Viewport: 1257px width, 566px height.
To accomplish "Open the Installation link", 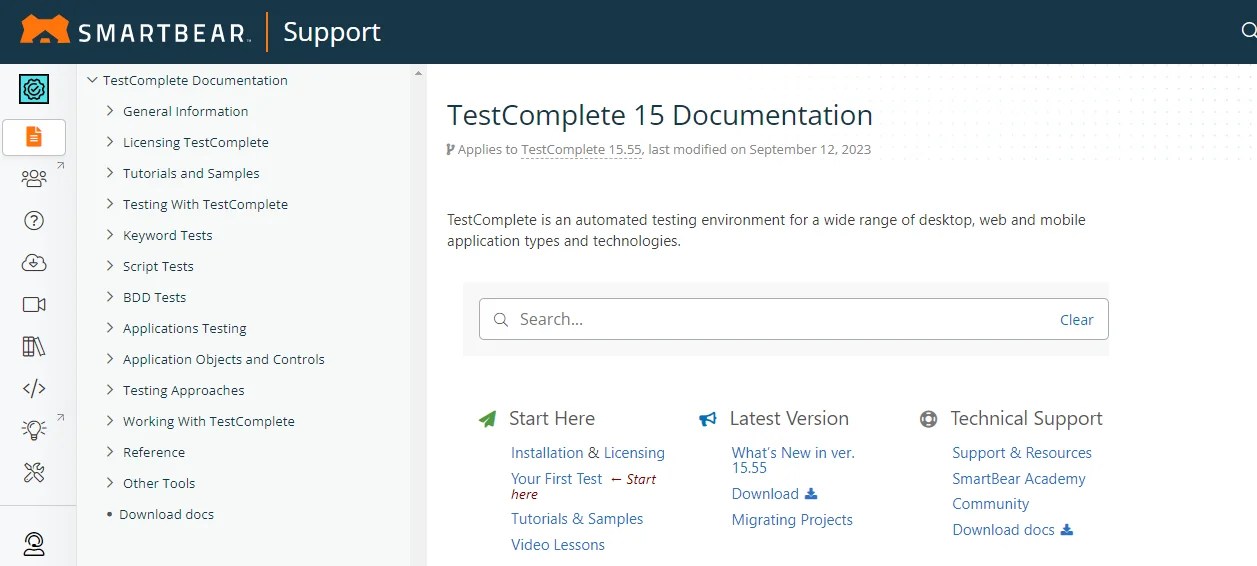I will pyautogui.click(x=547, y=453).
